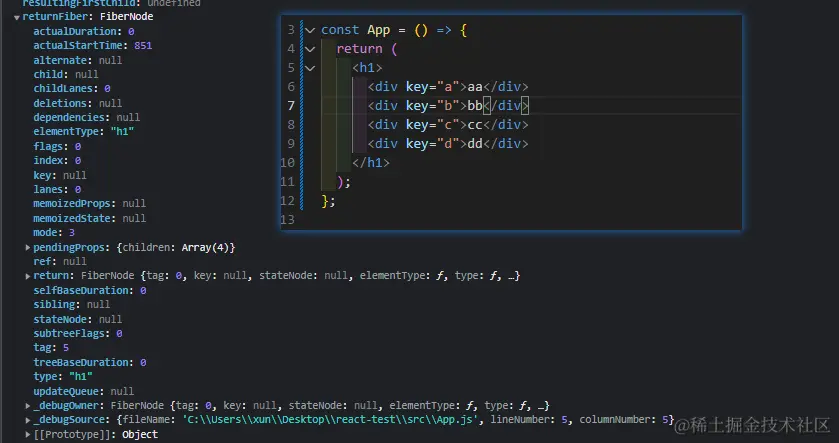Click the closing </h1> tag in code

pyautogui.click(x=371, y=163)
